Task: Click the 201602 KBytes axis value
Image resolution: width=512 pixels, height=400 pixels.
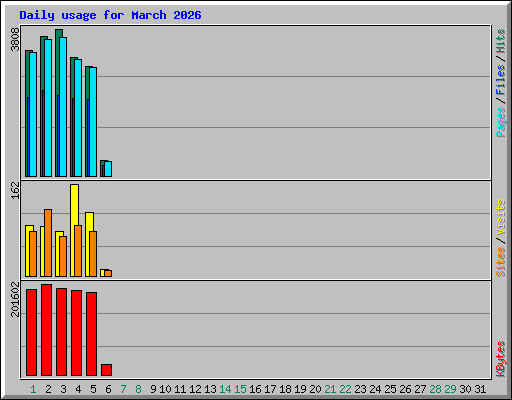Action: 15,299
